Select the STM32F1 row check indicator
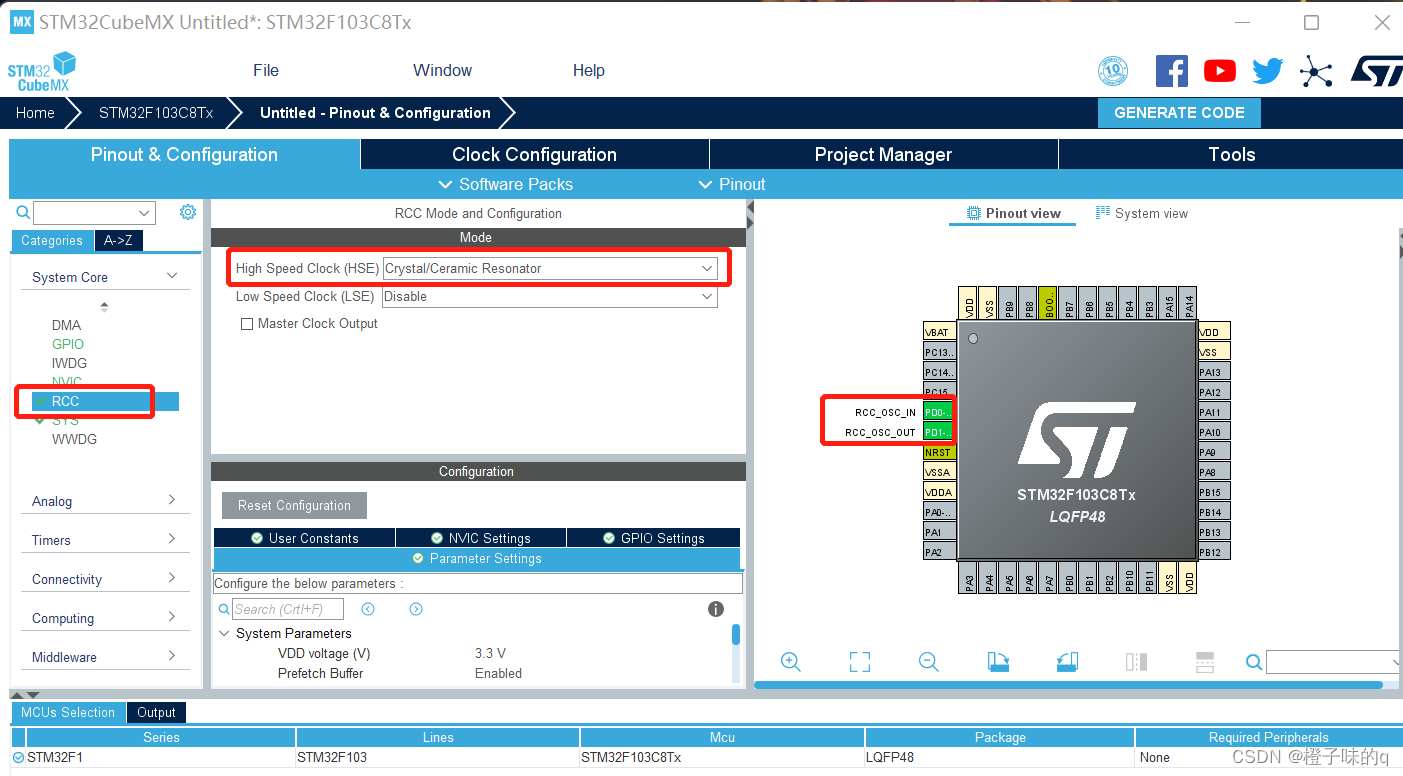1403x776 pixels. click(18, 758)
